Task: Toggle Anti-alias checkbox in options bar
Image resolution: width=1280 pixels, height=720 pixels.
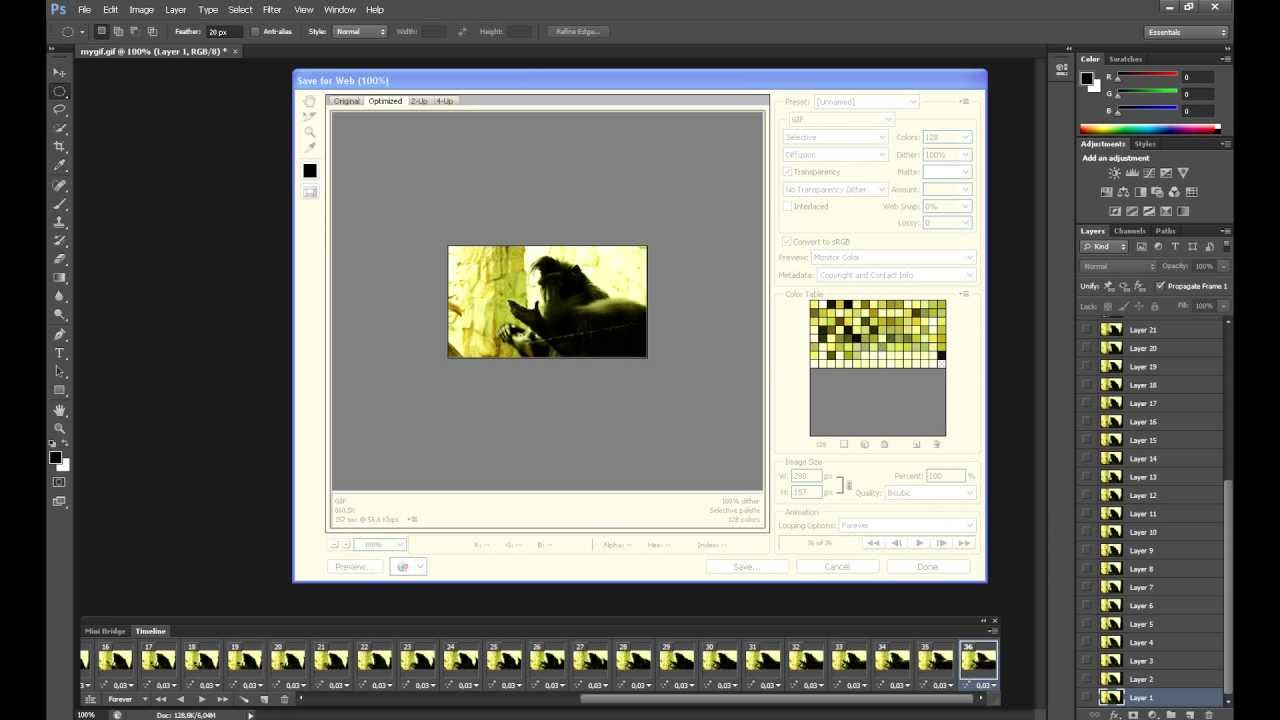Action: tap(255, 32)
